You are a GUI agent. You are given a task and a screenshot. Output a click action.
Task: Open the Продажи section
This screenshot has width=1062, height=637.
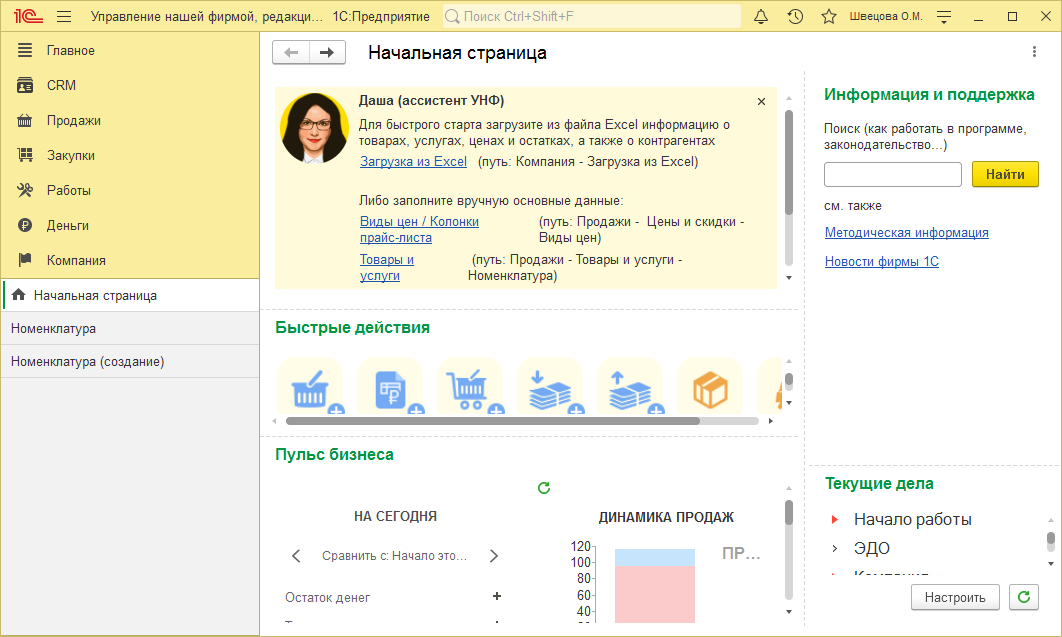pos(130,120)
